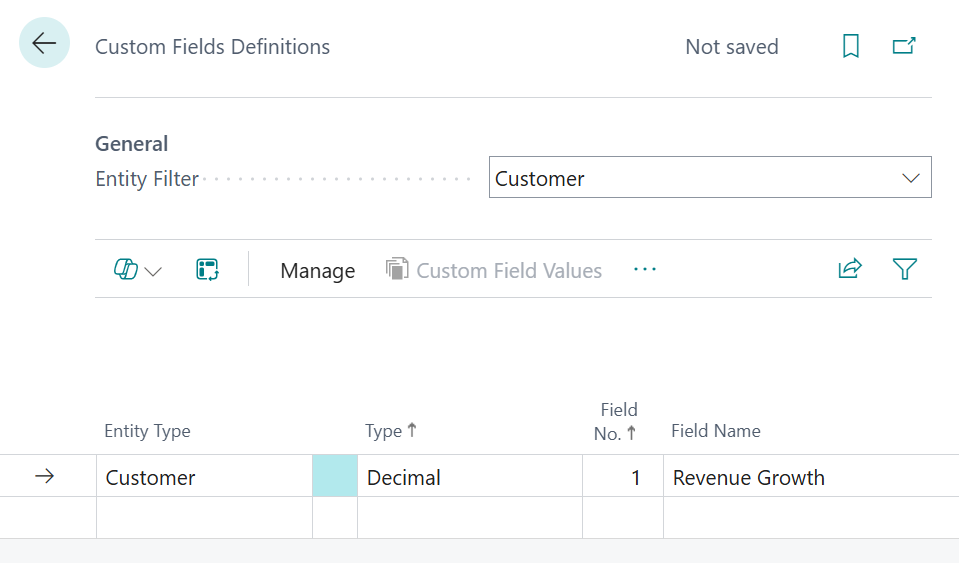Expand the Copilot dropdown chevron
Image resolution: width=959 pixels, height=563 pixels.
point(153,272)
